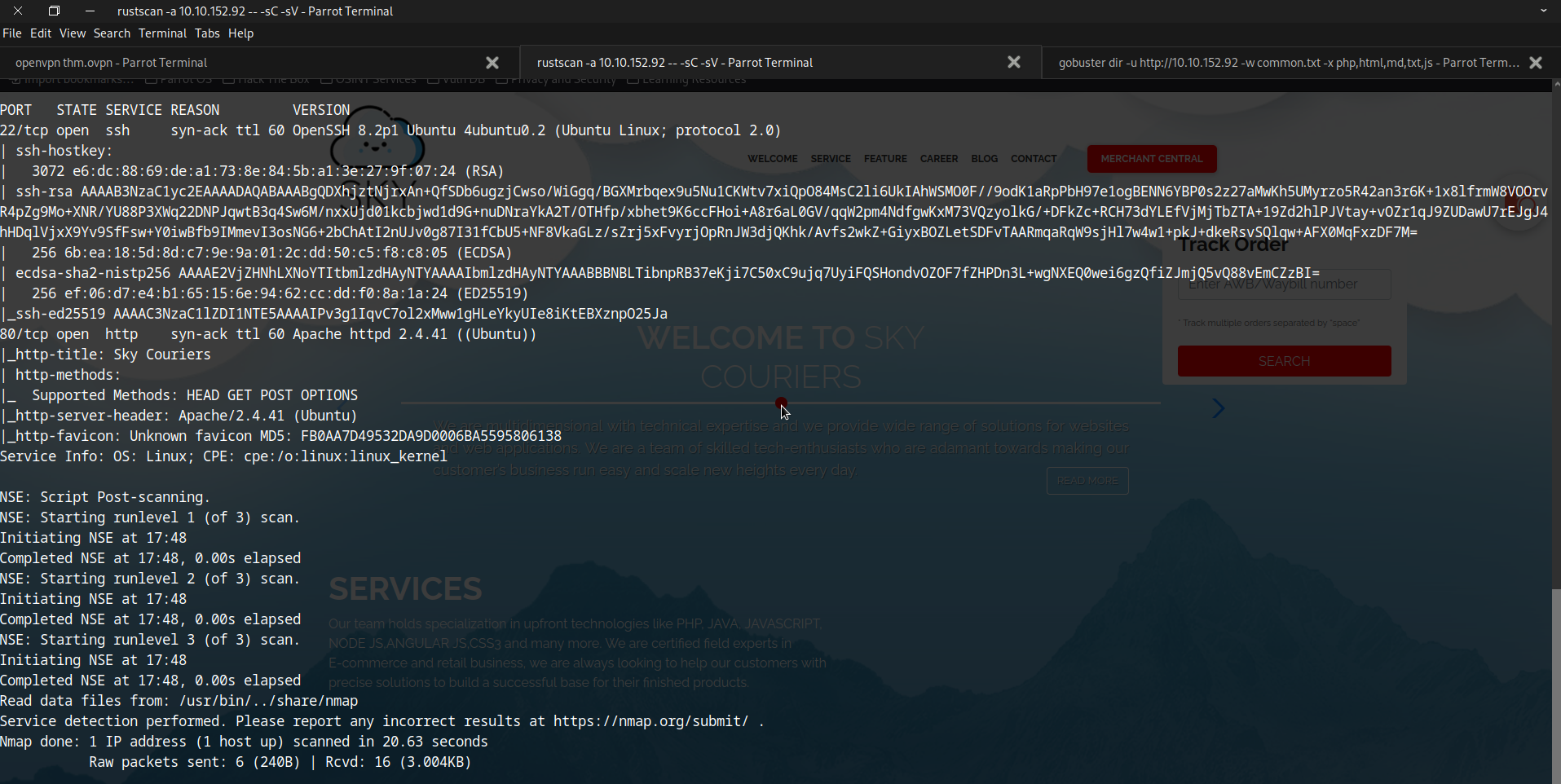
Task: Click the 'ecdsa-sha2-nistp256' key line
Action: click(659, 273)
